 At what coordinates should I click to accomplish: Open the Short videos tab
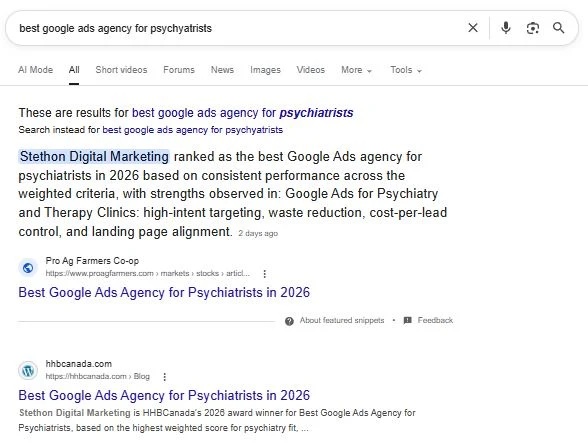(121, 70)
